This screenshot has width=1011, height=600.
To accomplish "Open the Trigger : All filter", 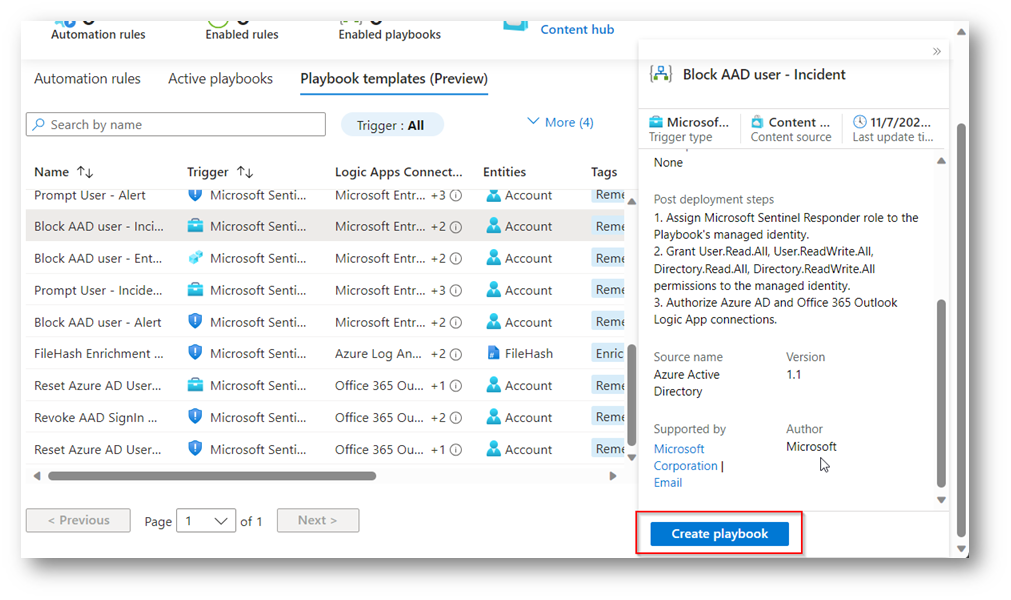I will coord(391,125).
